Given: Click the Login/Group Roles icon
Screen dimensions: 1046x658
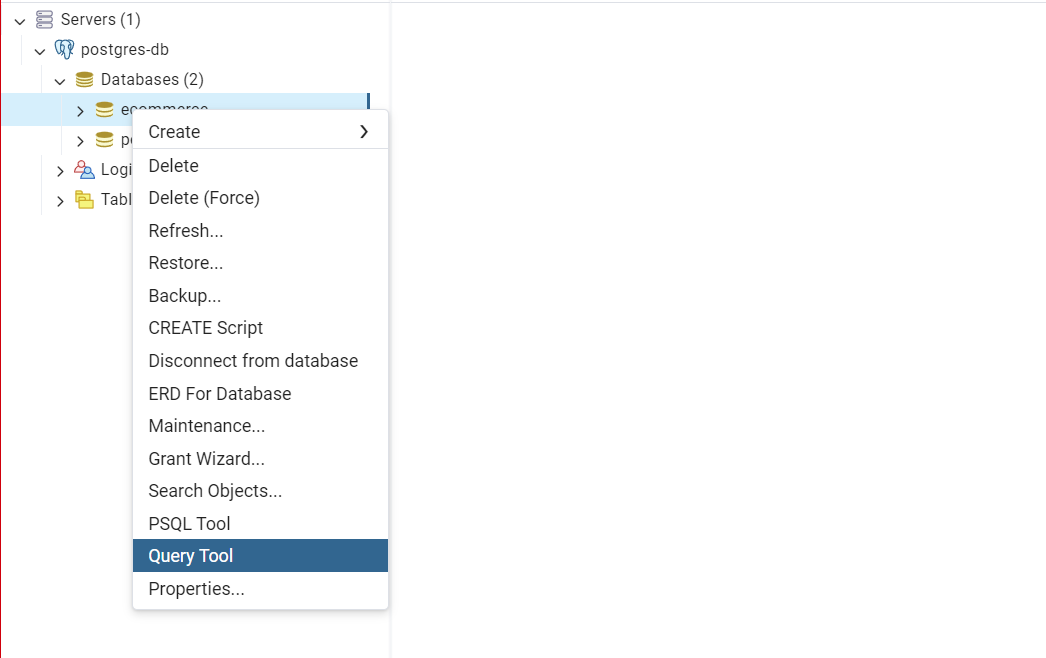Looking at the screenshot, I should 84,169.
